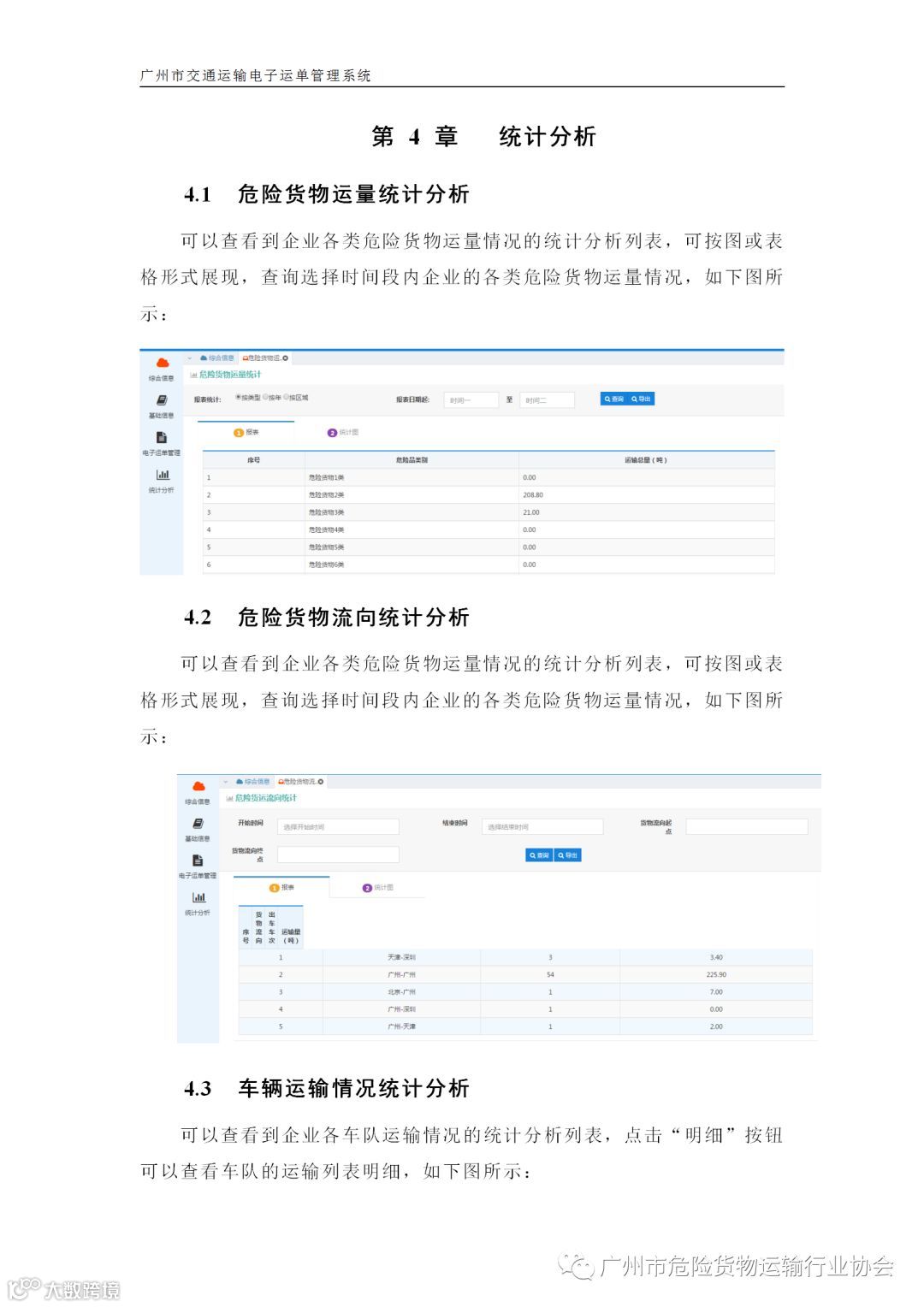
Task: Select the 按类型 radio button
Action: [238, 398]
